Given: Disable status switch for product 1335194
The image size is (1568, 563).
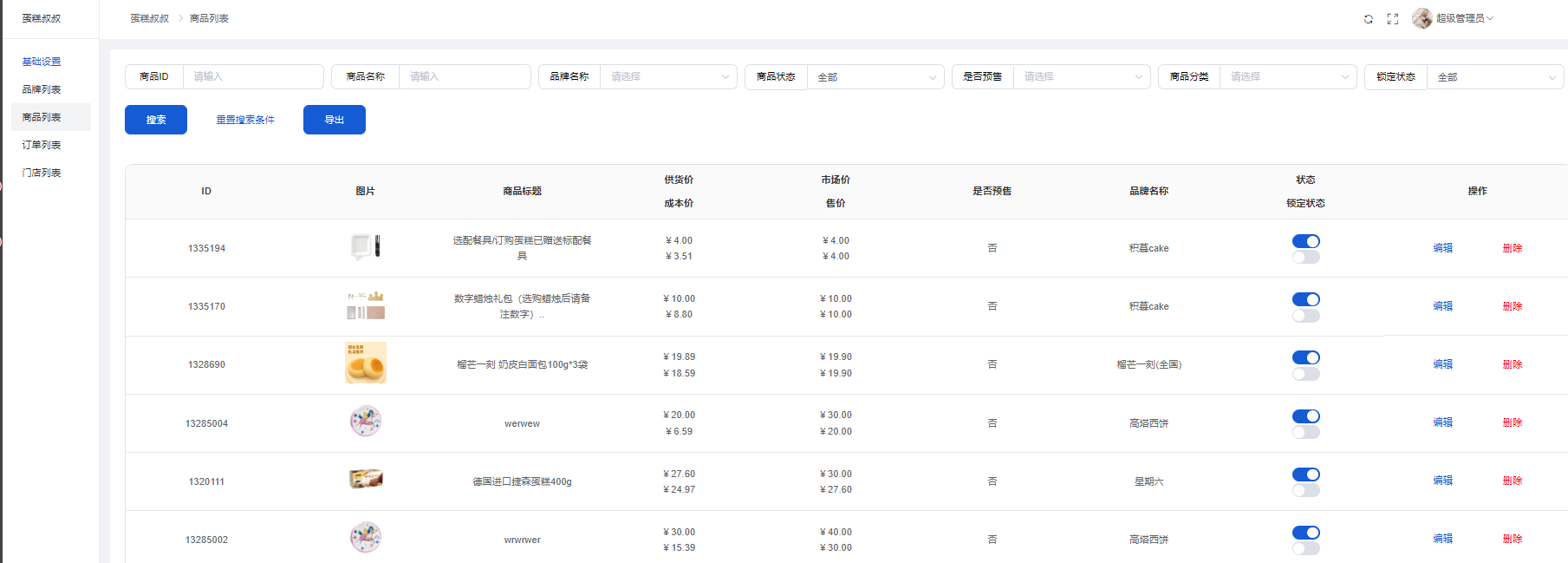Looking at the screenshot, I should [1305, 241].
